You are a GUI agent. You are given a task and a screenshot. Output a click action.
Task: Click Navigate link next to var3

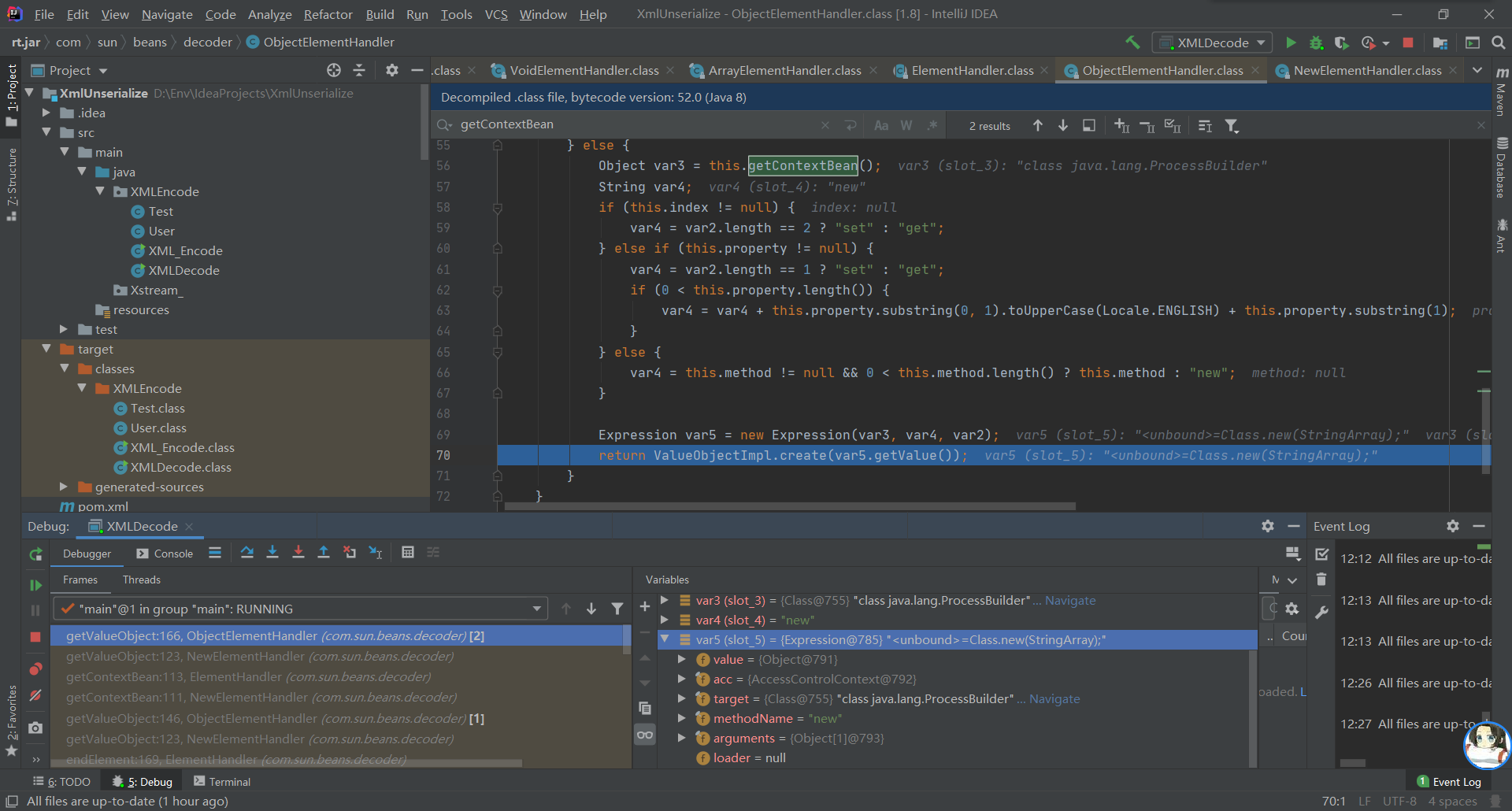[x=1069, y=600]
